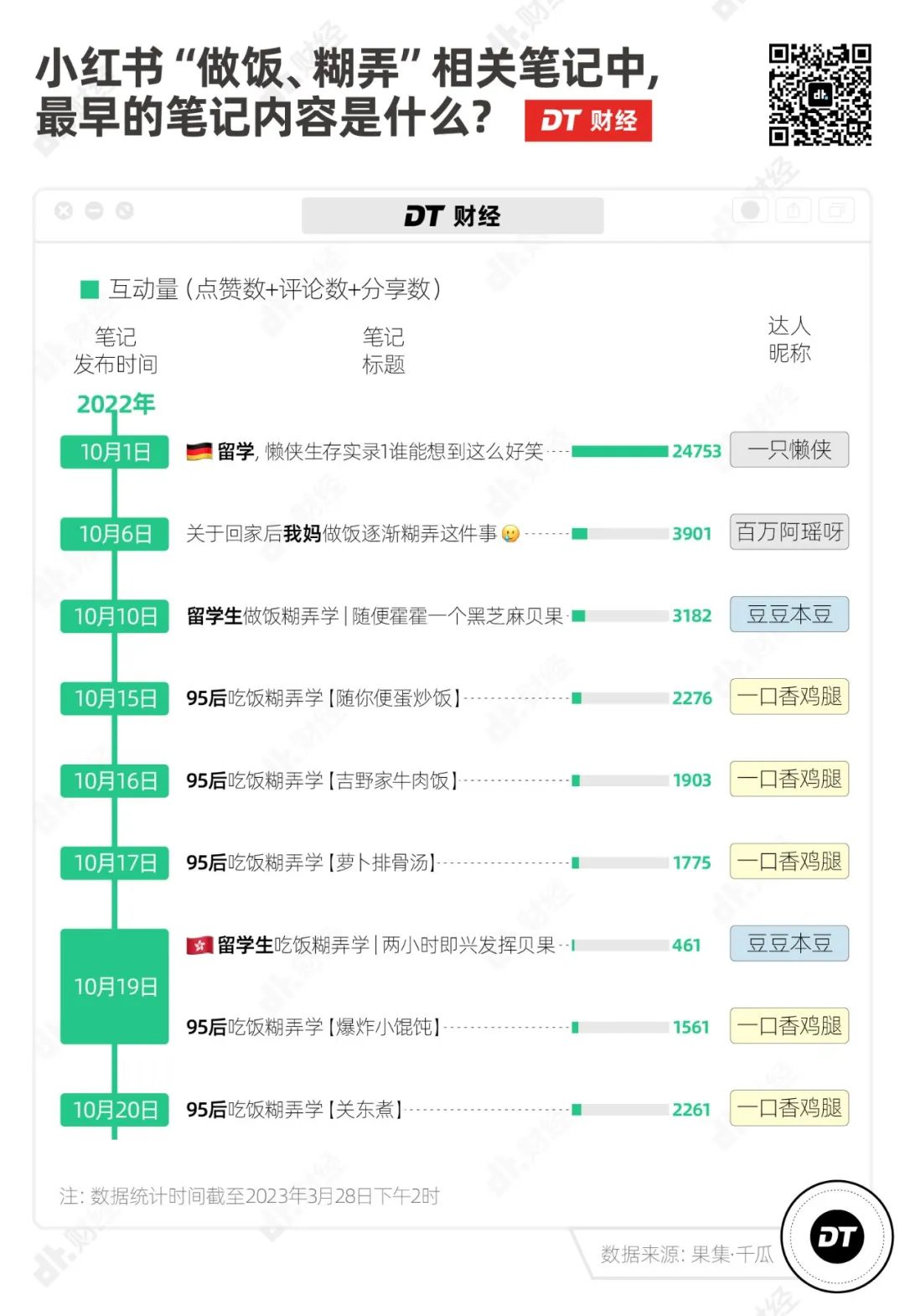Click the crying-laugh emoji in the 10月6日 title

coord(510,534)
